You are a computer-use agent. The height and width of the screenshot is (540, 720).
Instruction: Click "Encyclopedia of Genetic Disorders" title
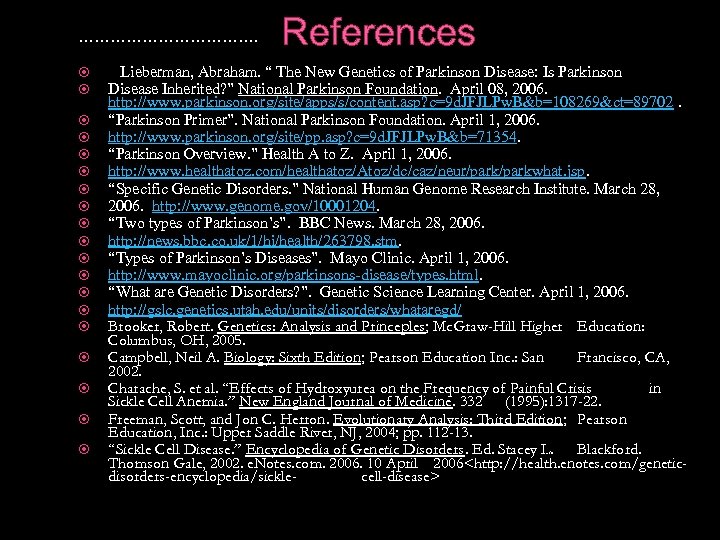tap(355, 449)
